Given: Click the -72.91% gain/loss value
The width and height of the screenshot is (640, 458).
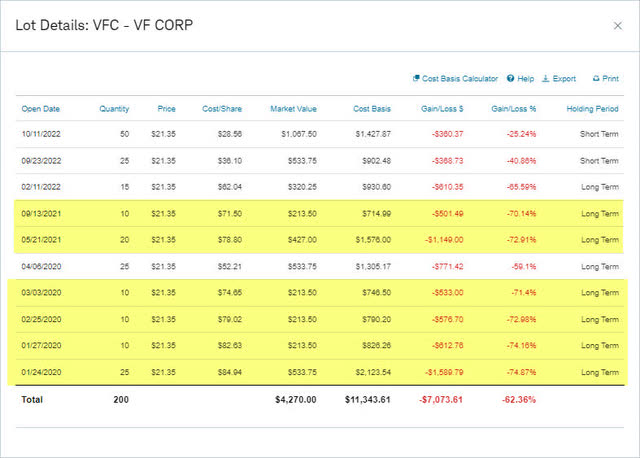Looking at the screenshot, I should coord(521,240).
